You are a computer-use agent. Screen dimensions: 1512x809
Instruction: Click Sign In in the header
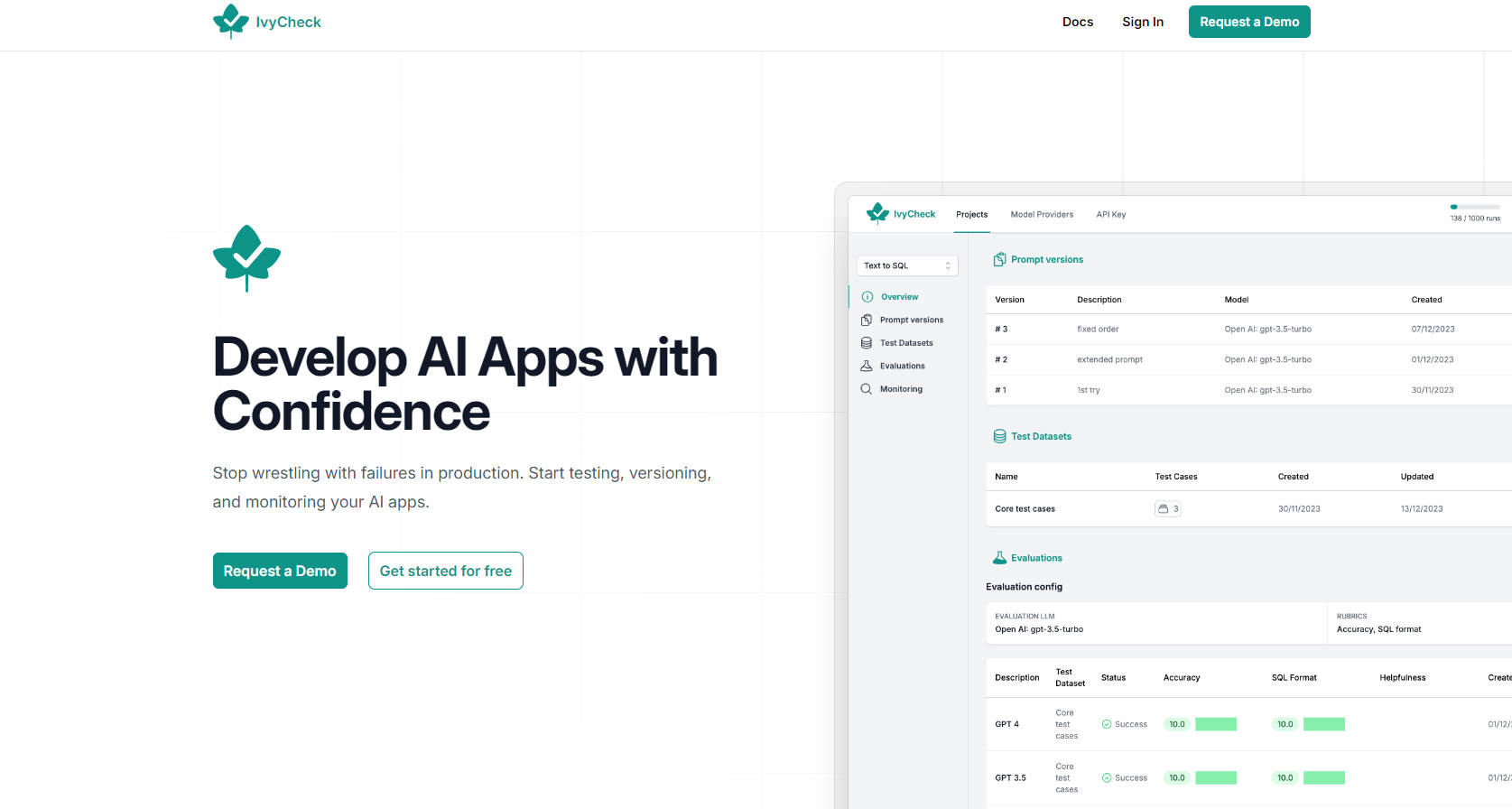coord(1143,22)
